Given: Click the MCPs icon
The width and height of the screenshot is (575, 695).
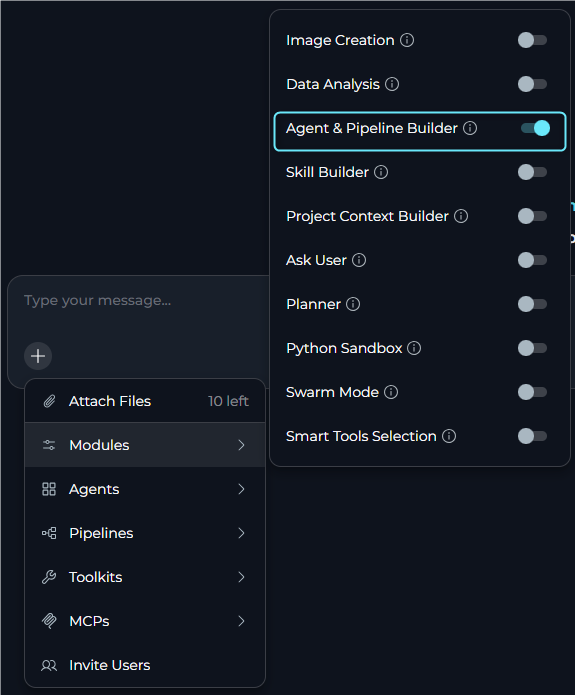Looking at the screenshot, I should [x=49, y=621].
